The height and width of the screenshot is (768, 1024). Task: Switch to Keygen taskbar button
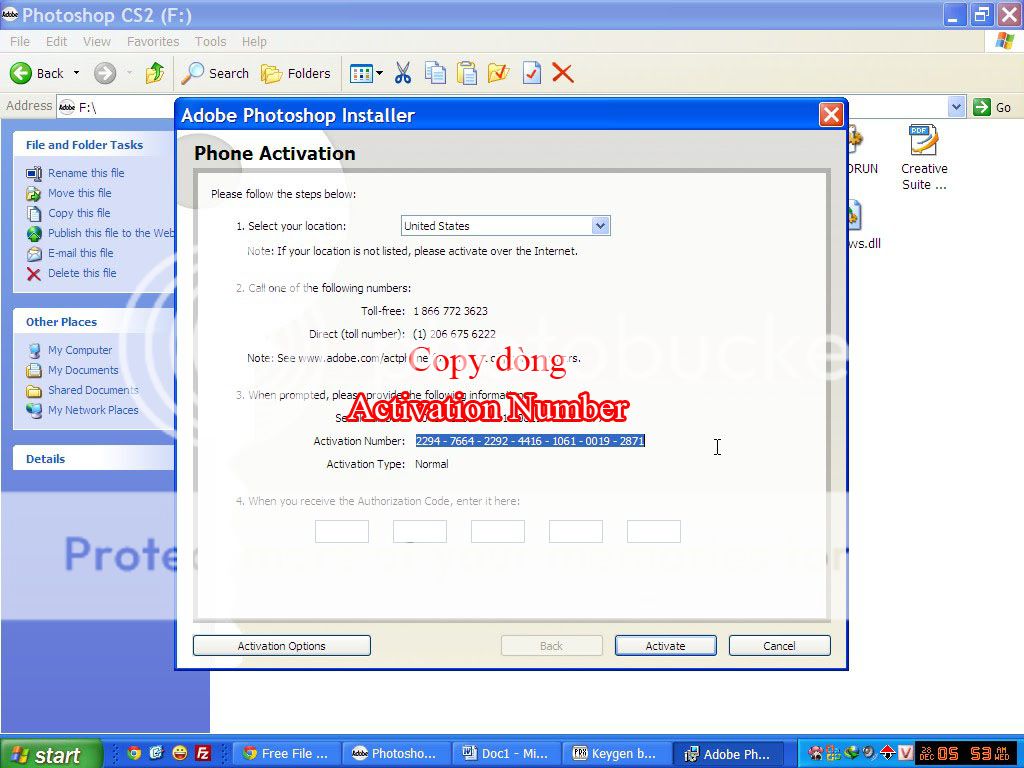(x=617, y=754)
